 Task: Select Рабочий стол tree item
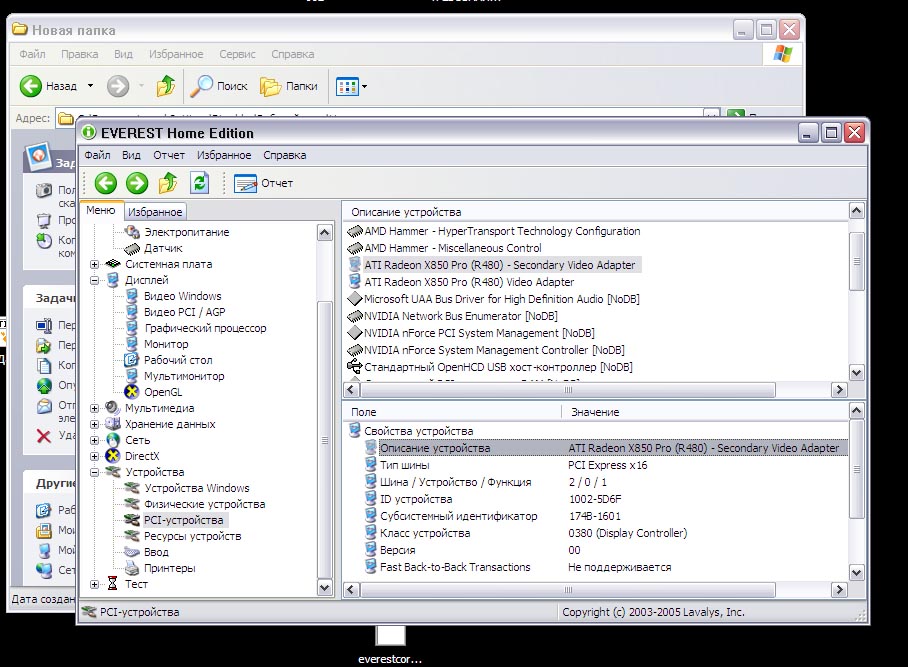click(178, 360)
